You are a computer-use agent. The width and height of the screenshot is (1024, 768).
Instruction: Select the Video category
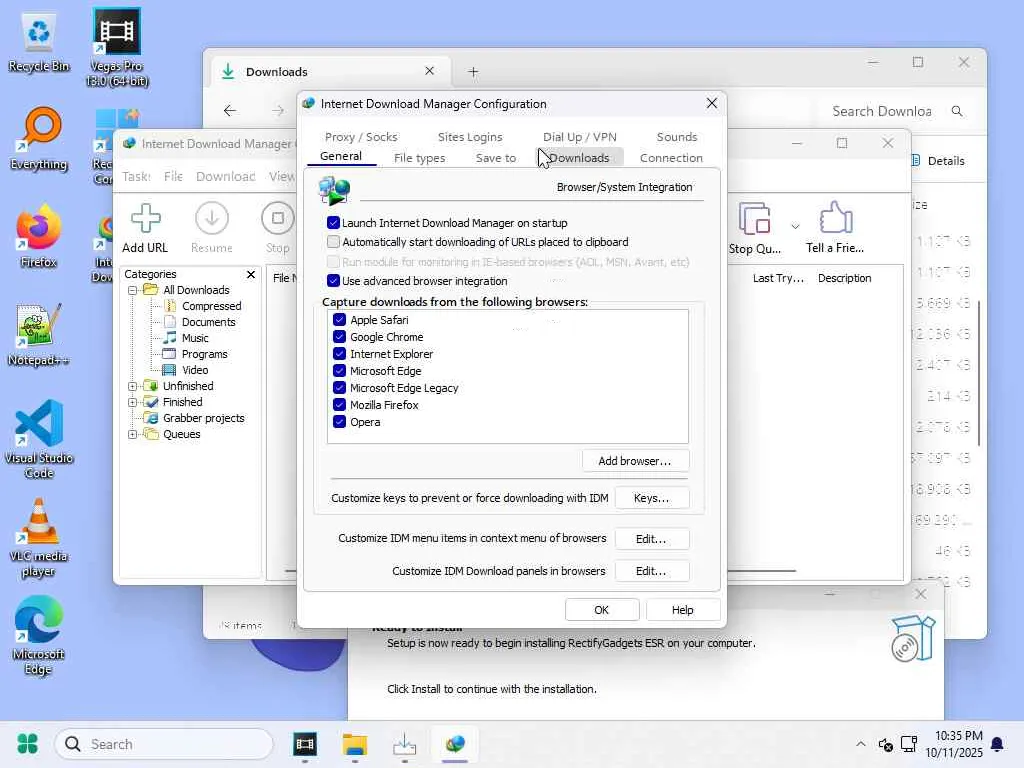186,370
